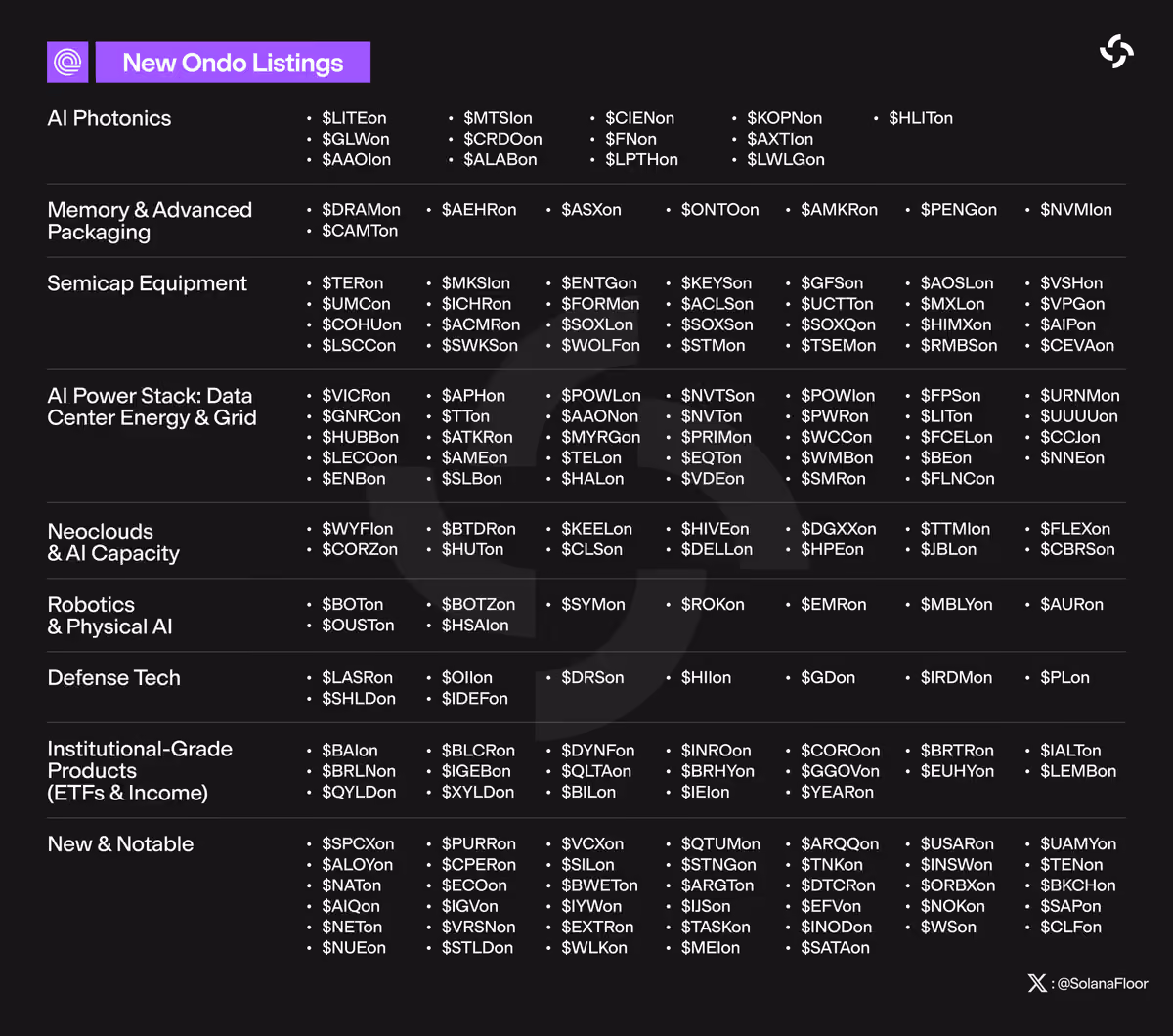Click the $DELLon ticker
The height and width of the screenshot is (1036, 1173).
point(717,549)
